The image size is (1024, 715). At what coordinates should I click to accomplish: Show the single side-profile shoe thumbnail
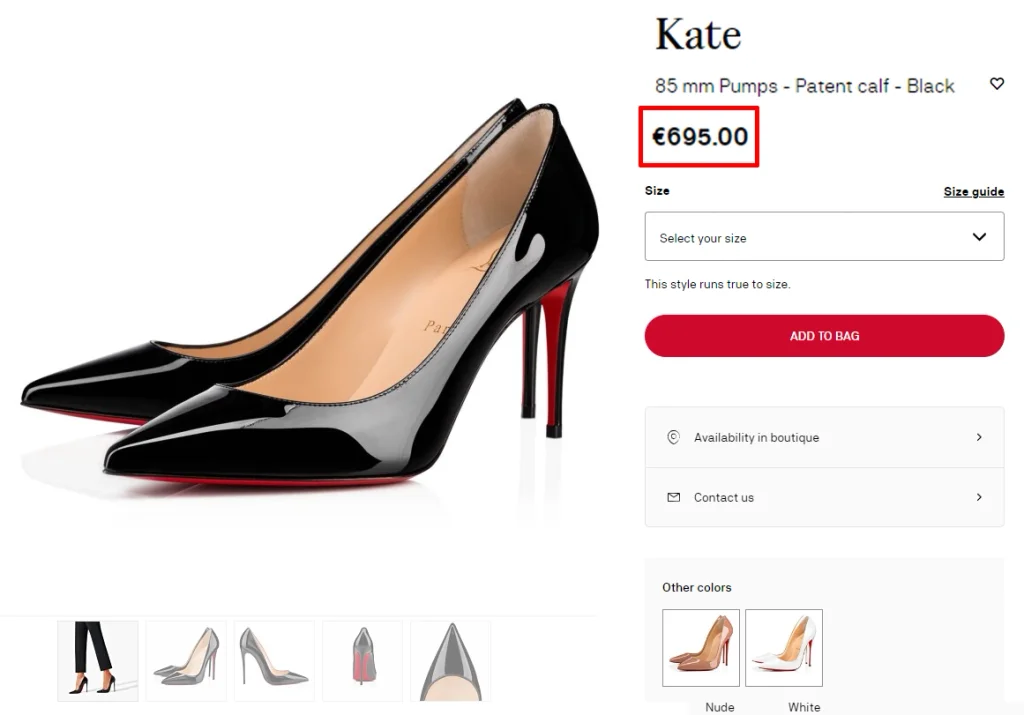click(274, 660)
